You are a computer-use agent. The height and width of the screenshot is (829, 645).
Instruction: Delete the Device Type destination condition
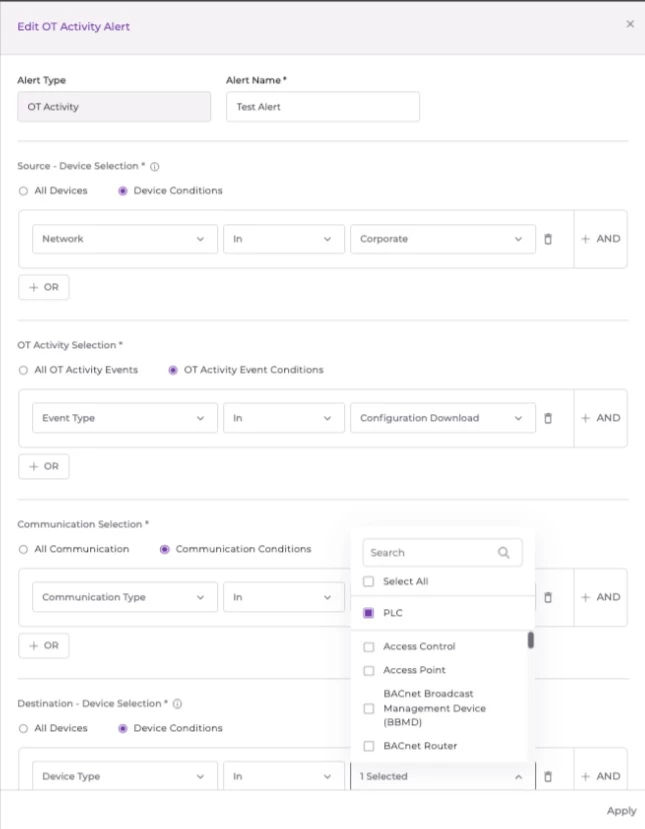(x=547, y=776)
